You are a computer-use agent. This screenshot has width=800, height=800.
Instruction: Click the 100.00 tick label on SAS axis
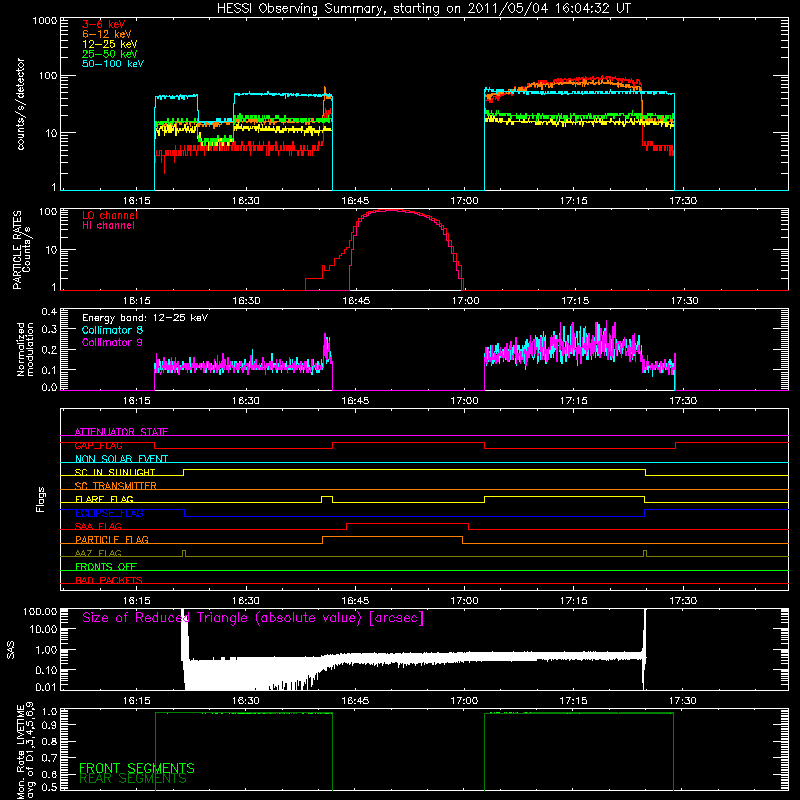click(40, 611)
